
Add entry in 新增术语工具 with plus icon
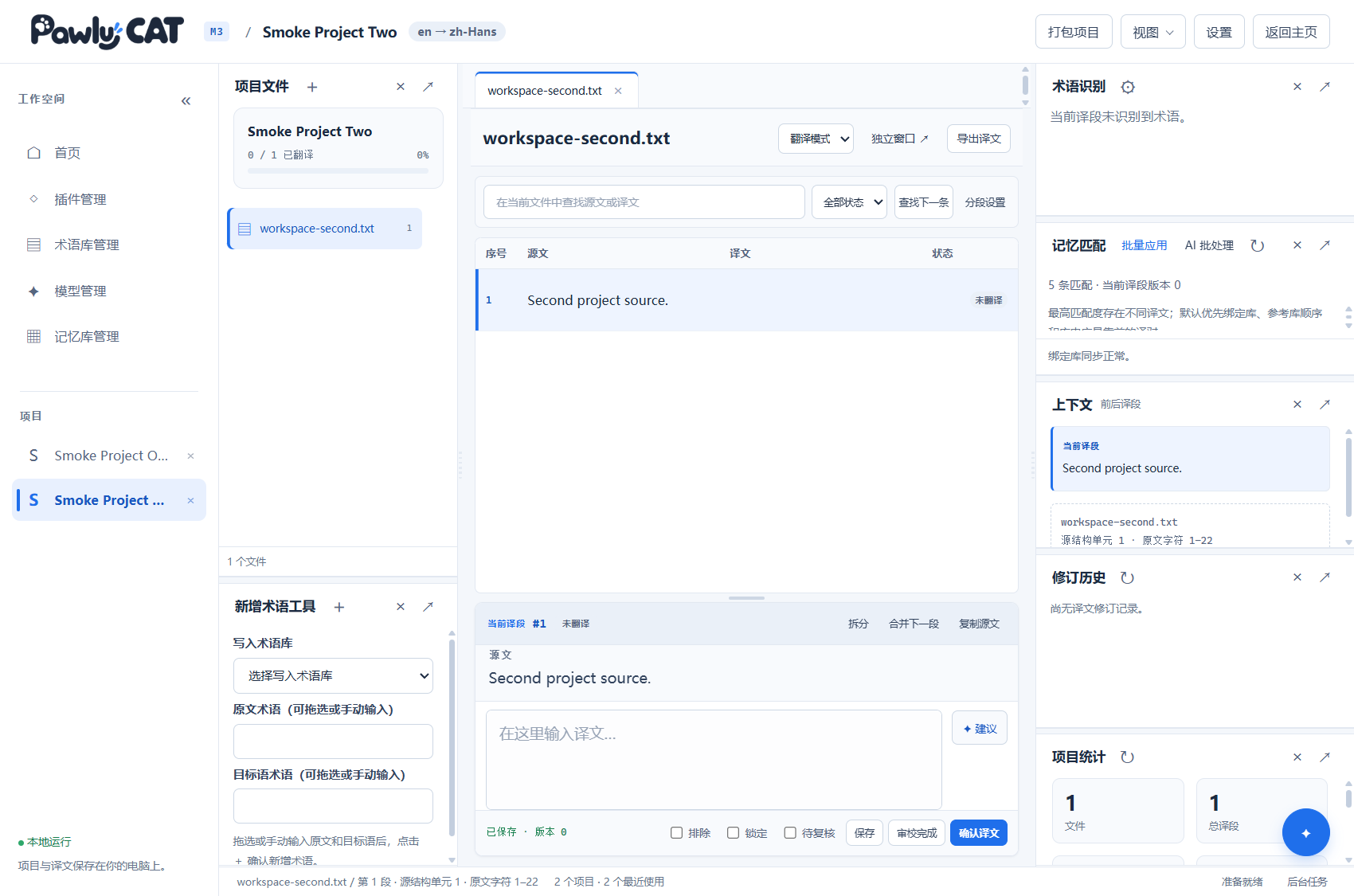pos(339,607)
